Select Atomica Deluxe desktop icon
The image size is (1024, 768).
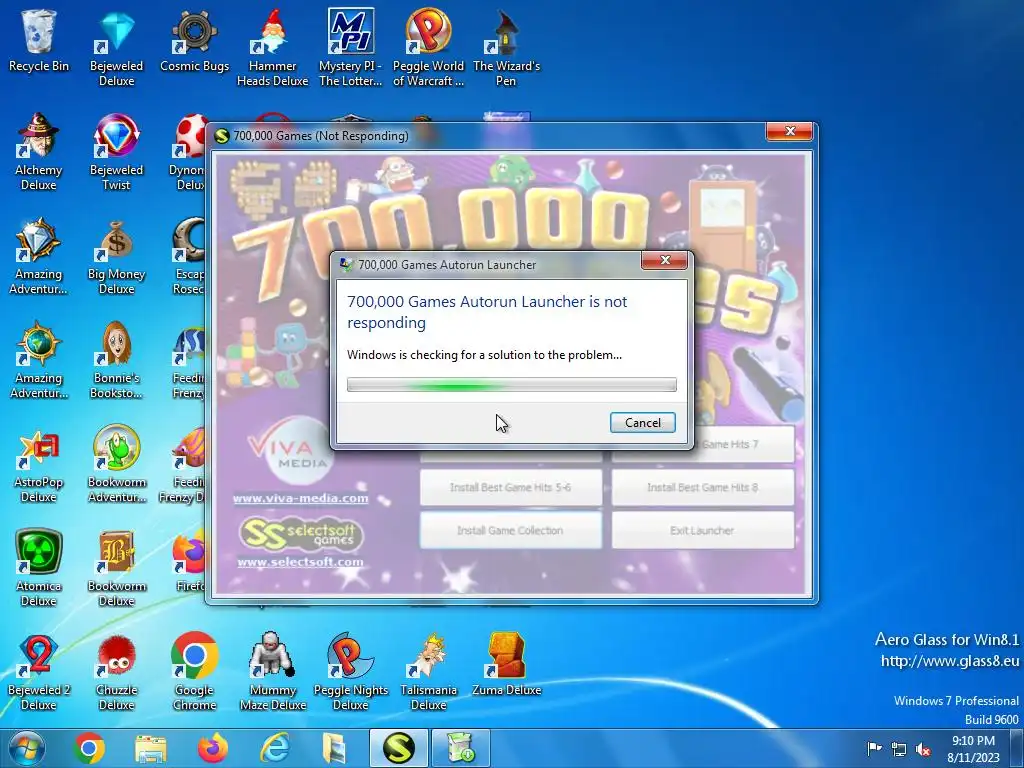[39, 568]
